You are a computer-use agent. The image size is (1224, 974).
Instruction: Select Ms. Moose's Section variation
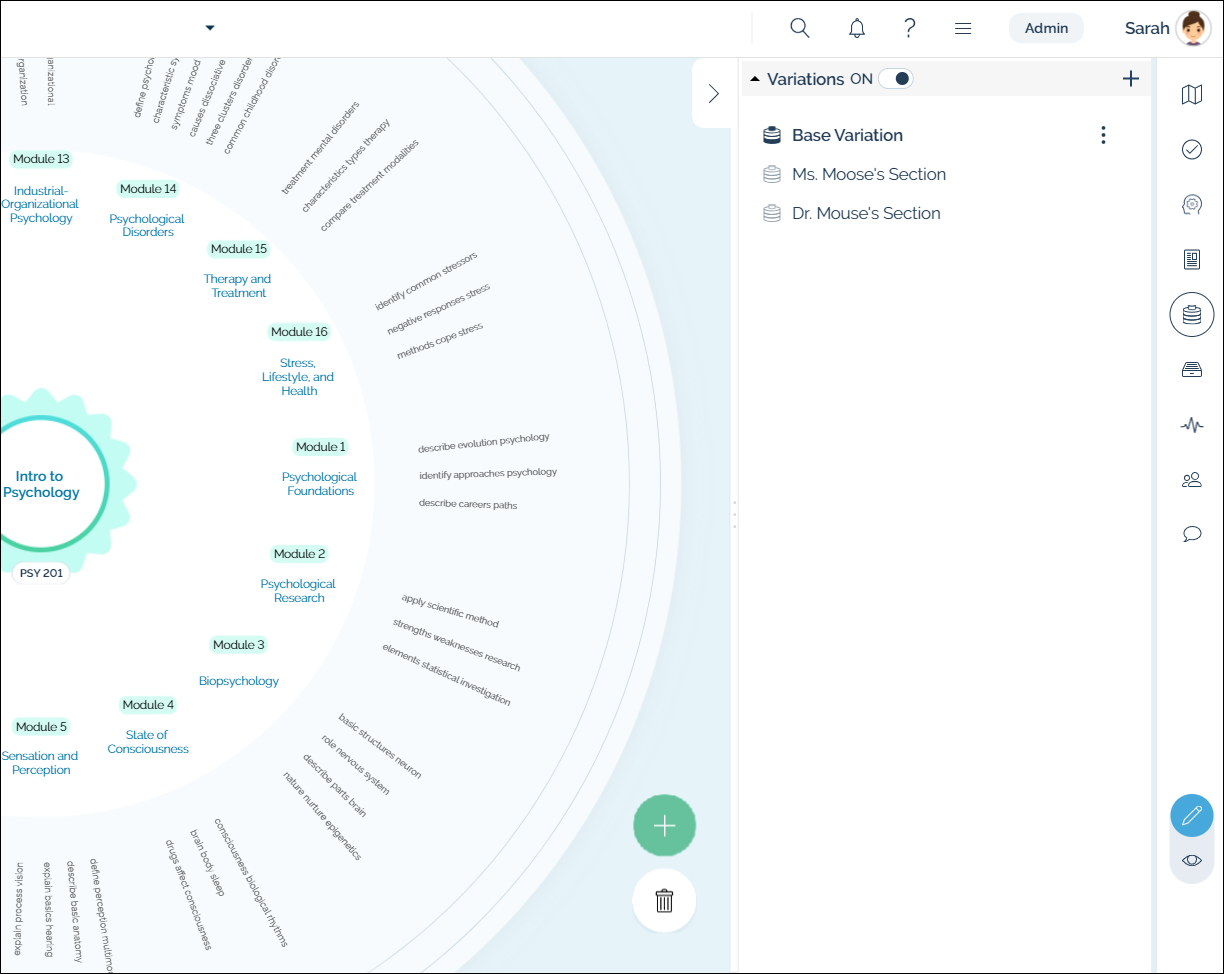point(868,174)
